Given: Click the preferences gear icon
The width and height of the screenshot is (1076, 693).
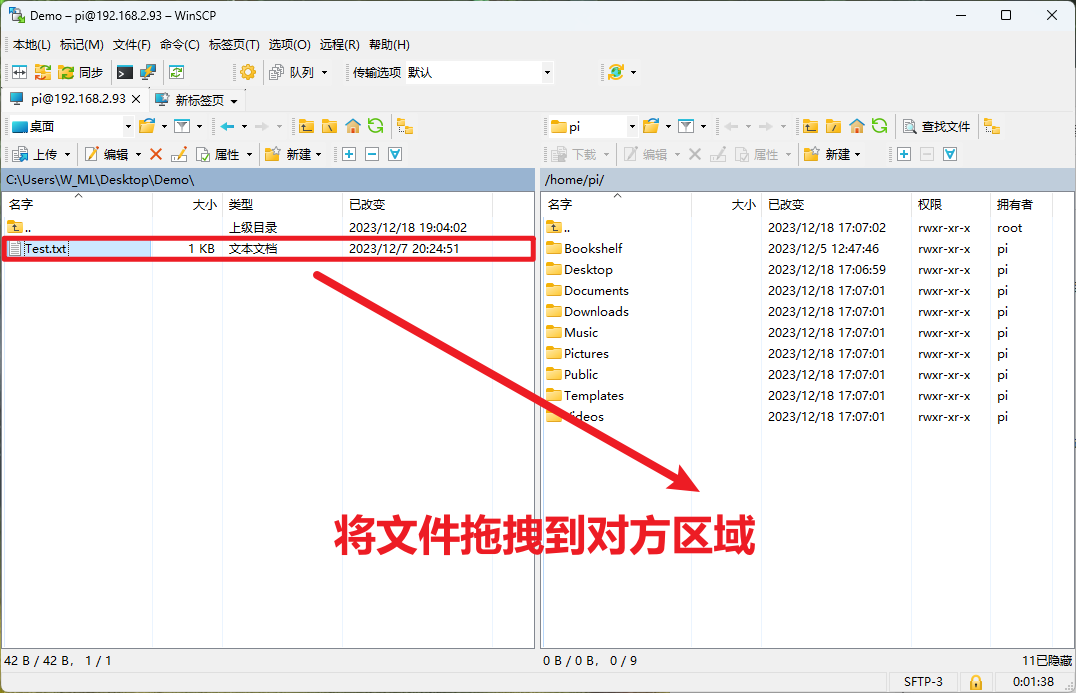Looking at the screenshot, I should pyautogui.click(x=248, y=72).
